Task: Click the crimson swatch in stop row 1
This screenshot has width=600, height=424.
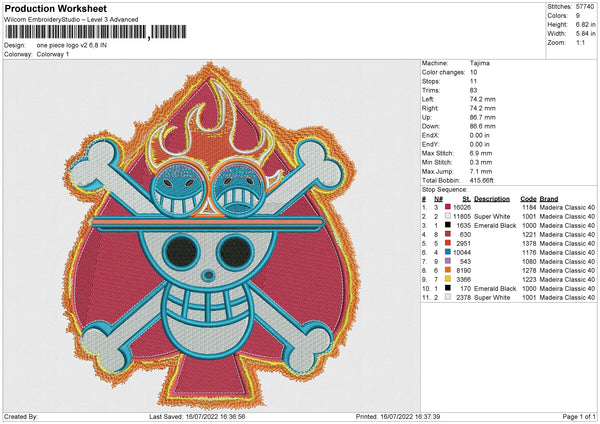Action: coord(448,207)
